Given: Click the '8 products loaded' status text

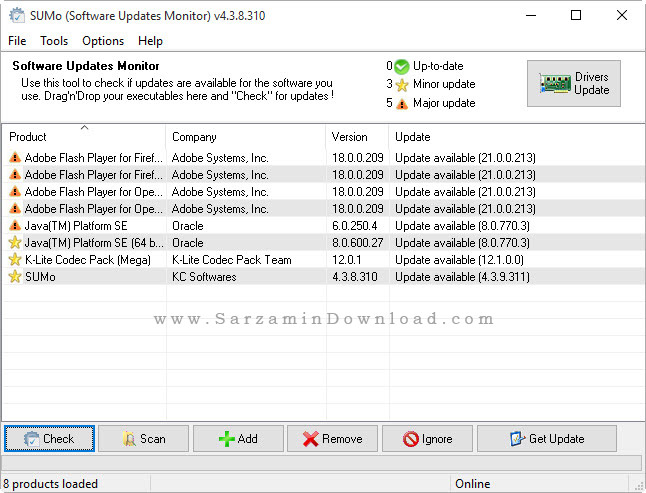Looking at the screenshot, I should 50,484.
